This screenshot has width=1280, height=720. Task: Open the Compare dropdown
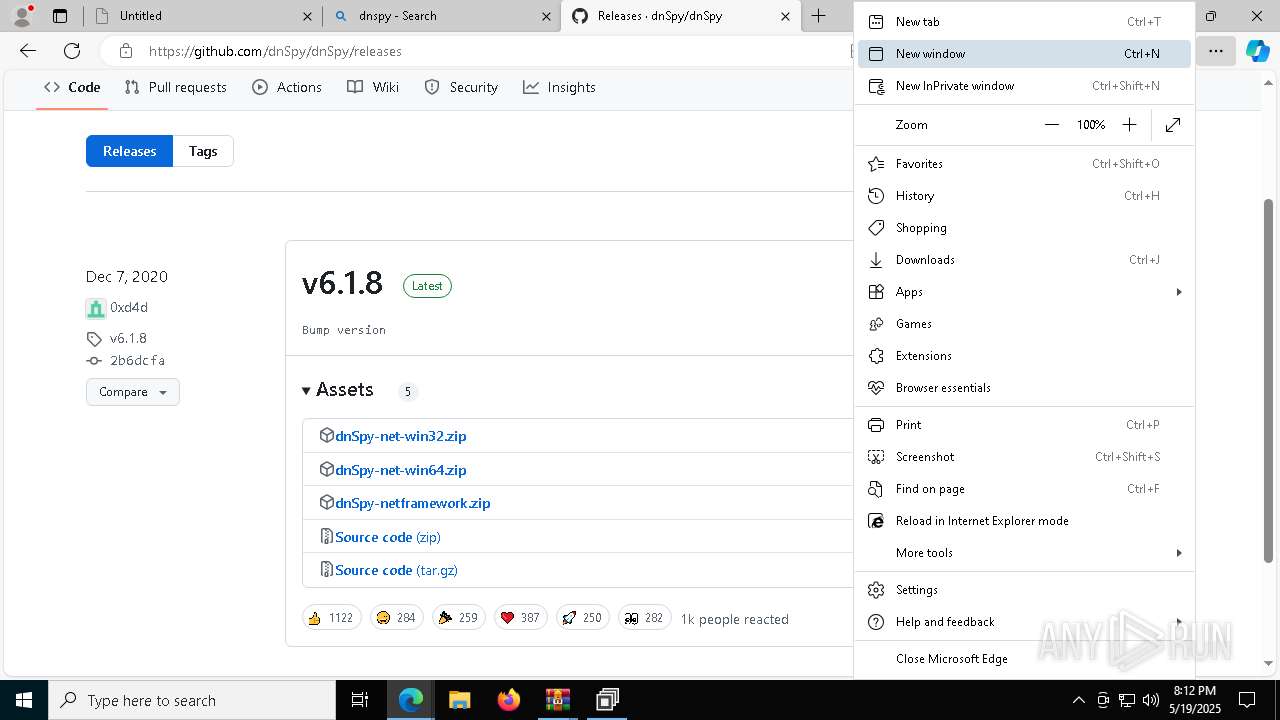tap(133, 392)
